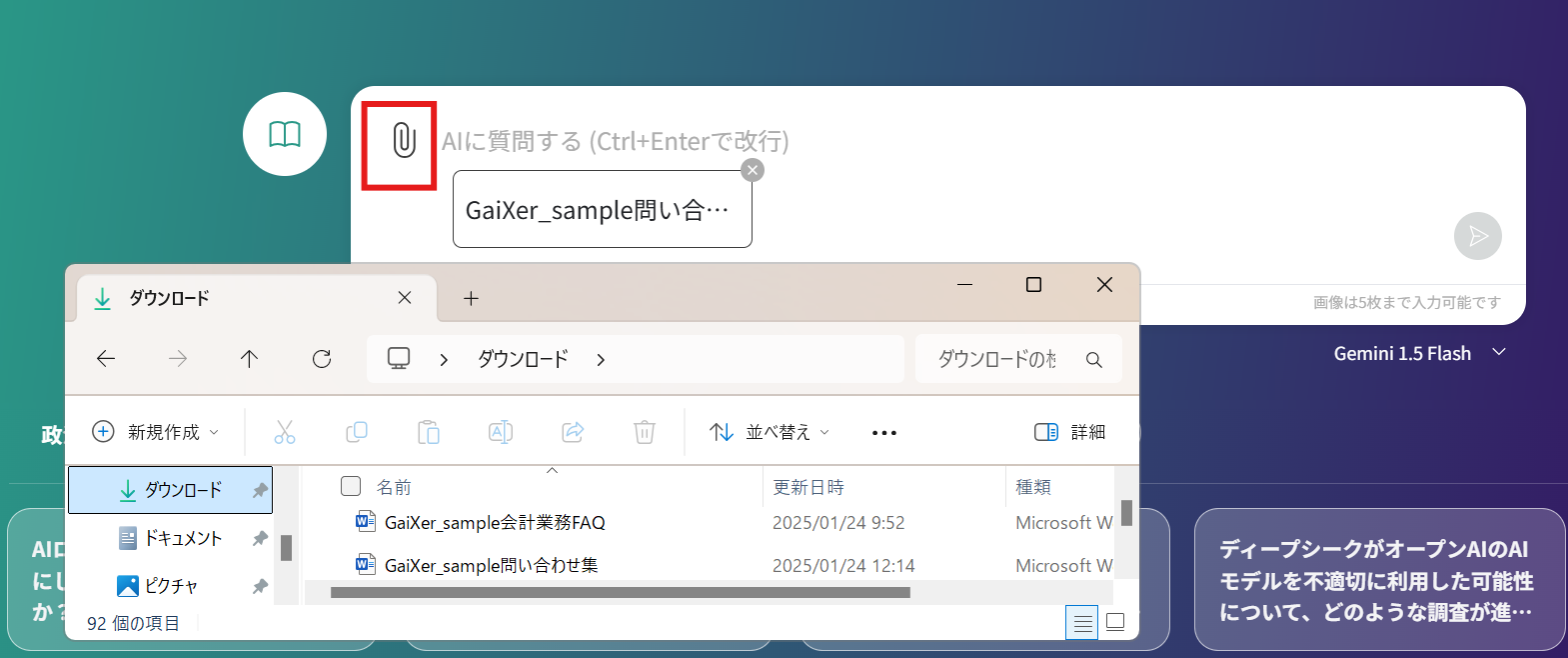Go up one folder level
1568x658 pixels.
(250, 359)
